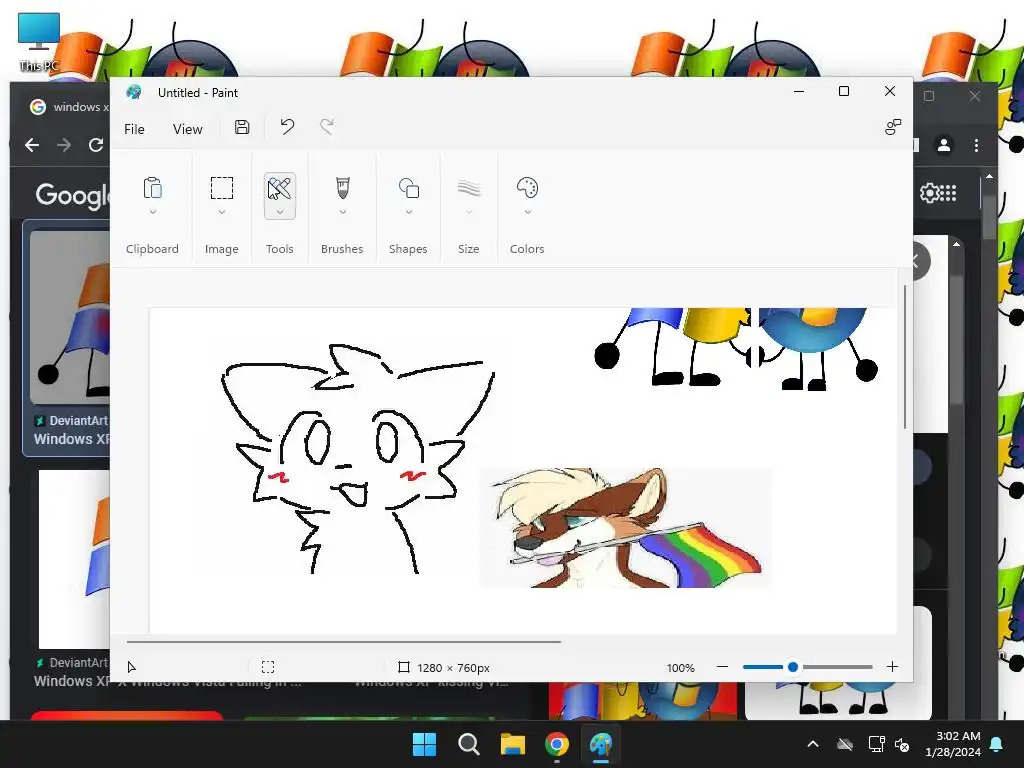Undo the last Paint action
The image size is (1024, 768).
click(x=287, y=127)
